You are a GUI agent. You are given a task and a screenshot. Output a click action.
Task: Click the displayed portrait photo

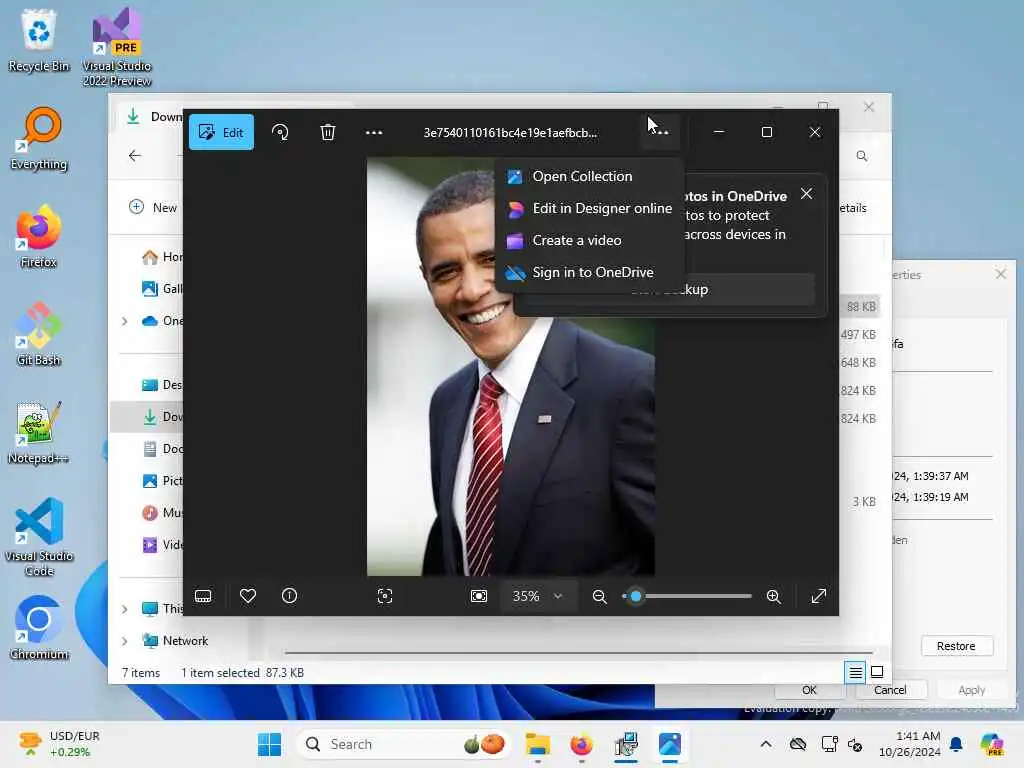(511, 366)
